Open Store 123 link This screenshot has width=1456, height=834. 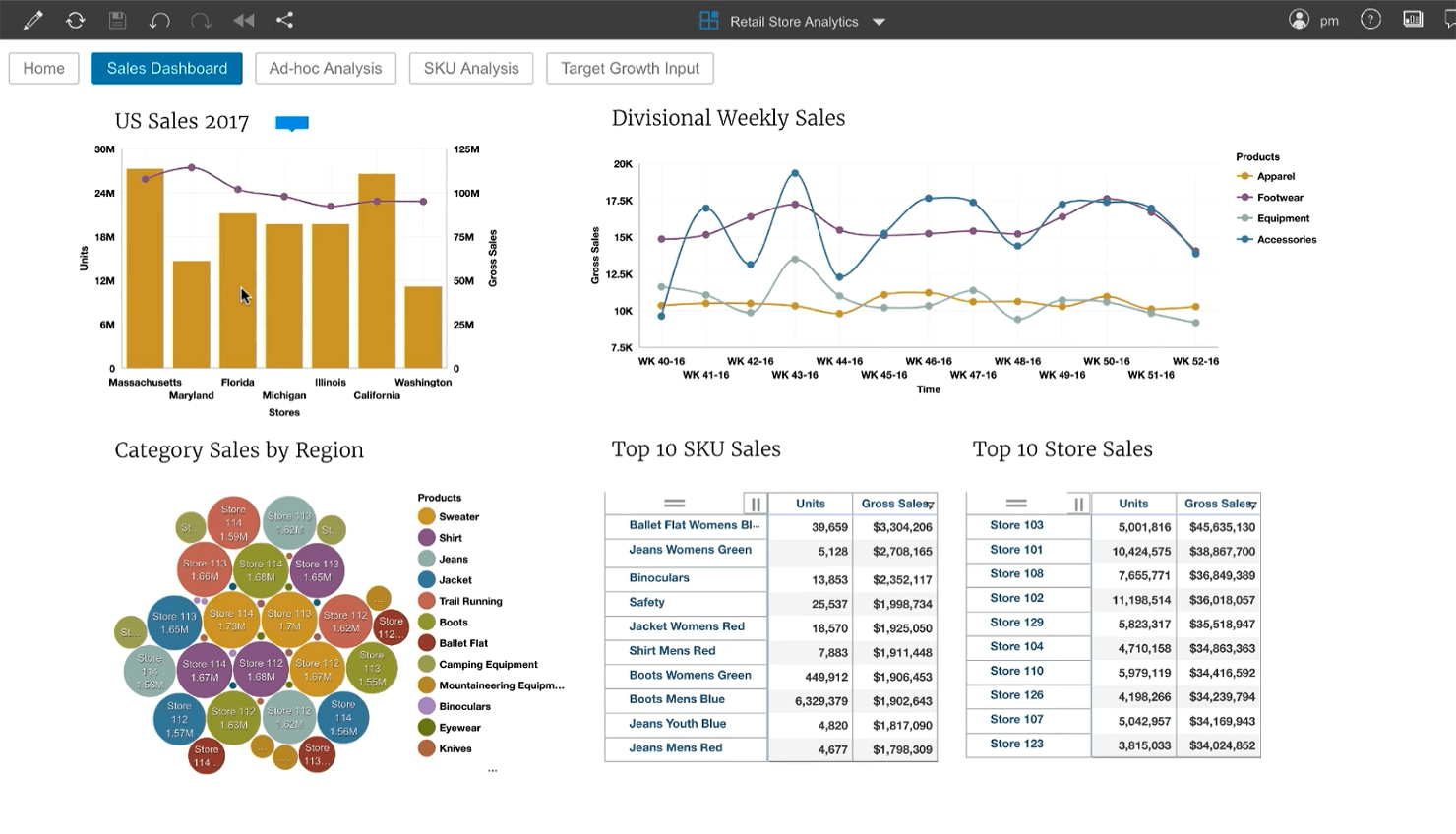click(x=1016, y=744)
